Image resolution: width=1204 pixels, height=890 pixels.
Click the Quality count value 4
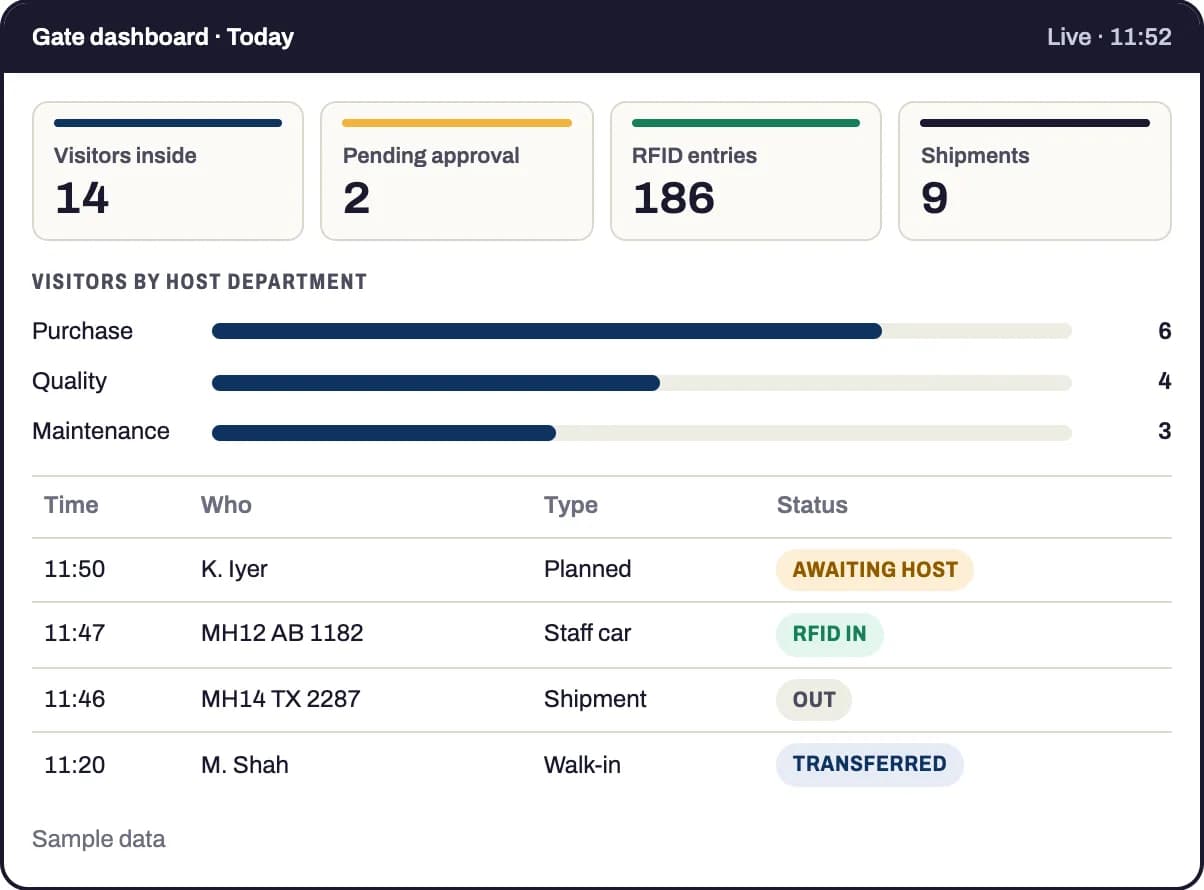click(x=1164, y=381)
